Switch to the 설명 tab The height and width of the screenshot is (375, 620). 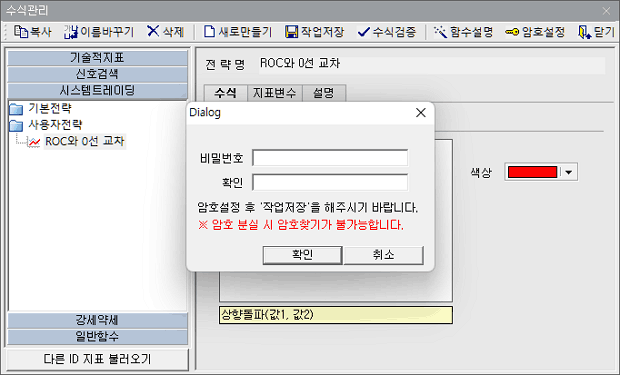324,93
